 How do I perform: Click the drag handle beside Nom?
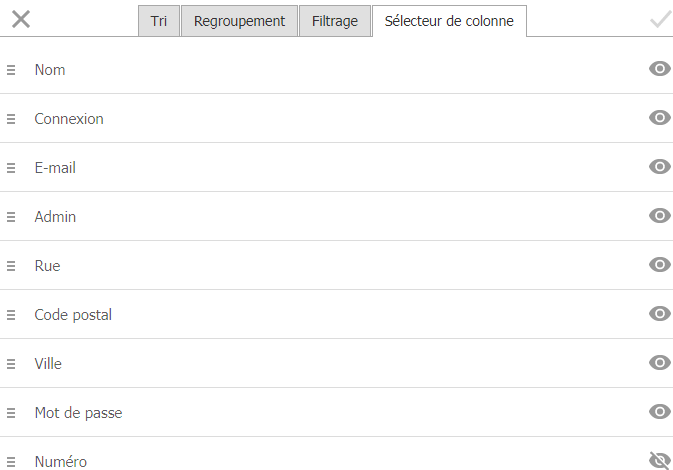[11, 70]
